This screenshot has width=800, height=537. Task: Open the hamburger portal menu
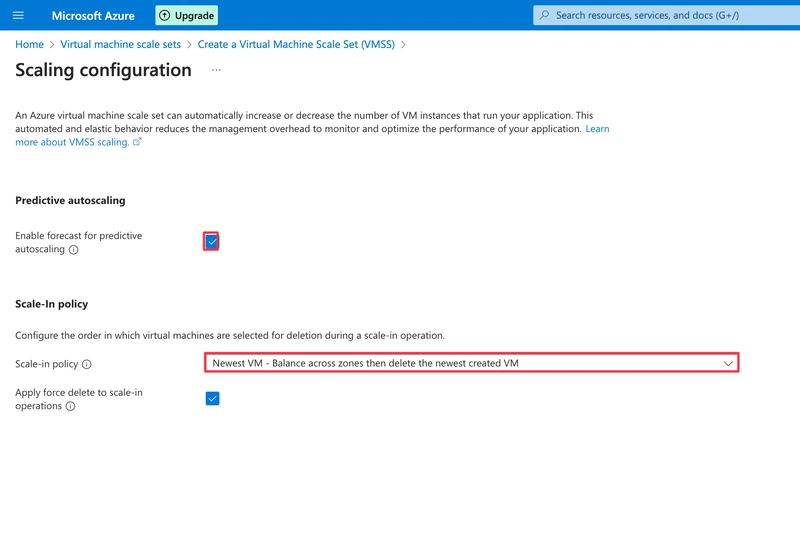pos(18,15)
